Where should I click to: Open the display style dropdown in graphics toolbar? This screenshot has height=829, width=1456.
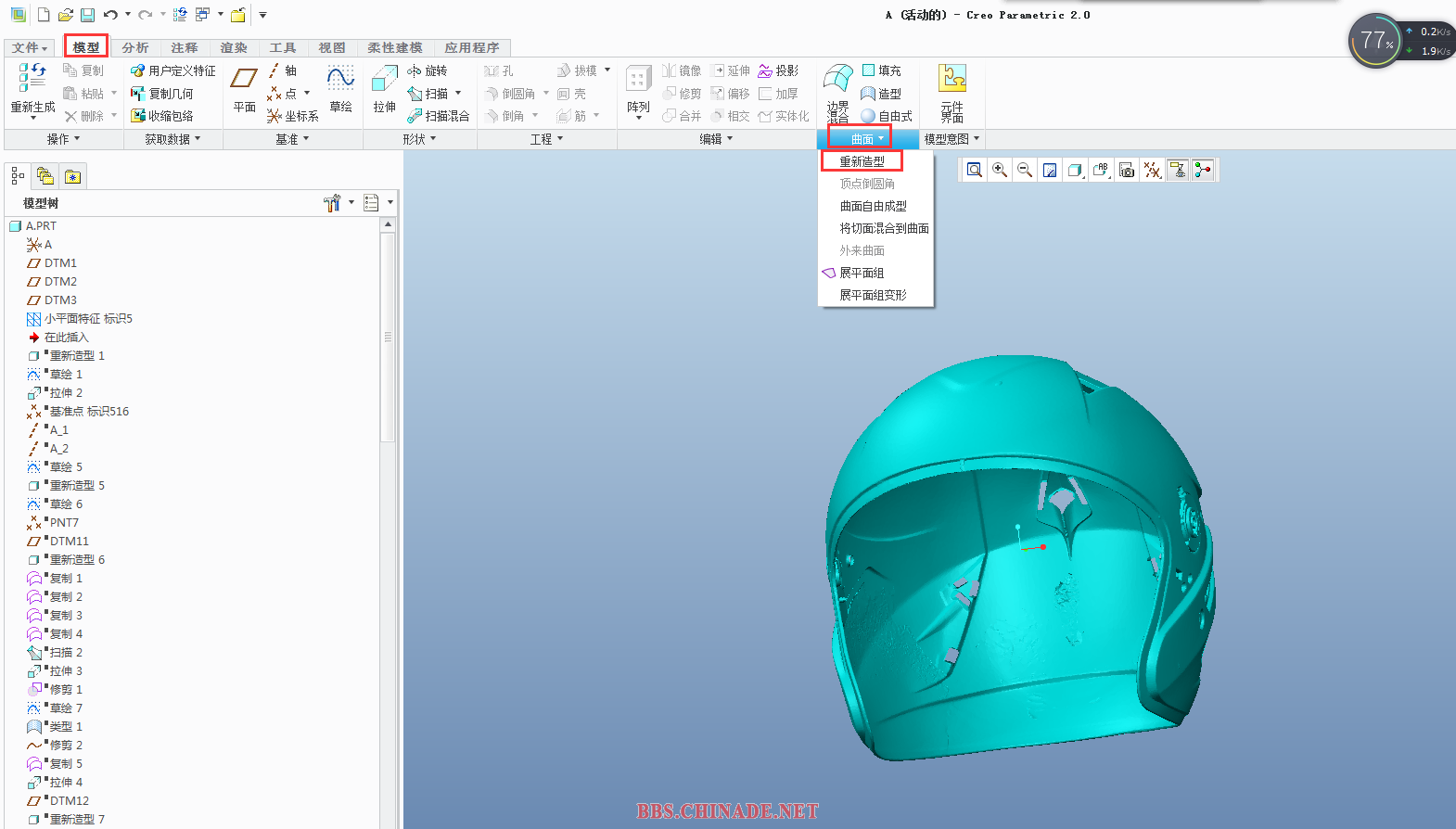(1076, 170)
